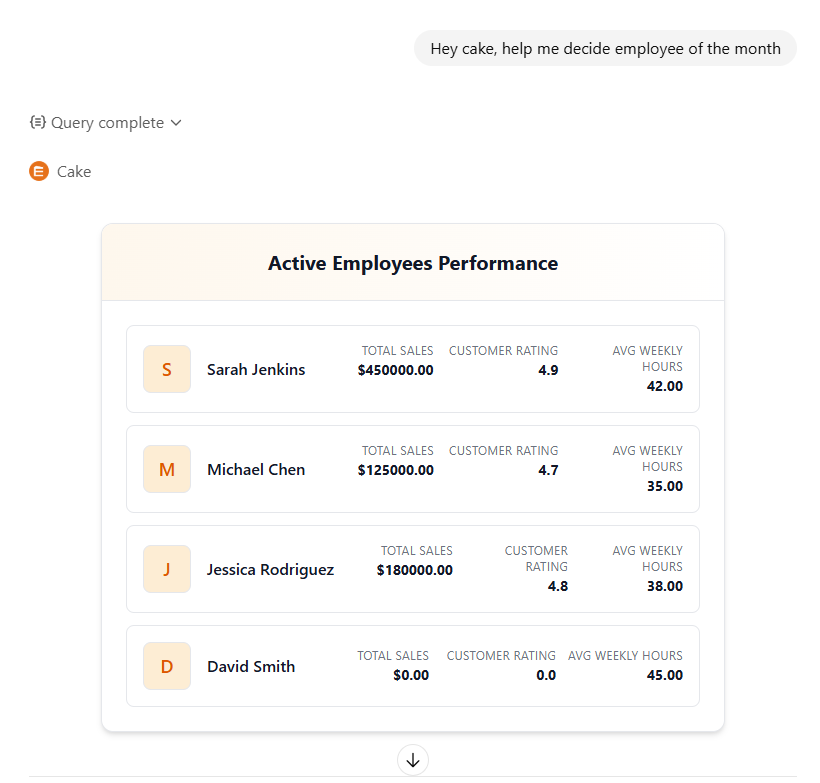Click David Smith's D avatar
This screenshot has width=820, height=783.
(x=167, y=666)
